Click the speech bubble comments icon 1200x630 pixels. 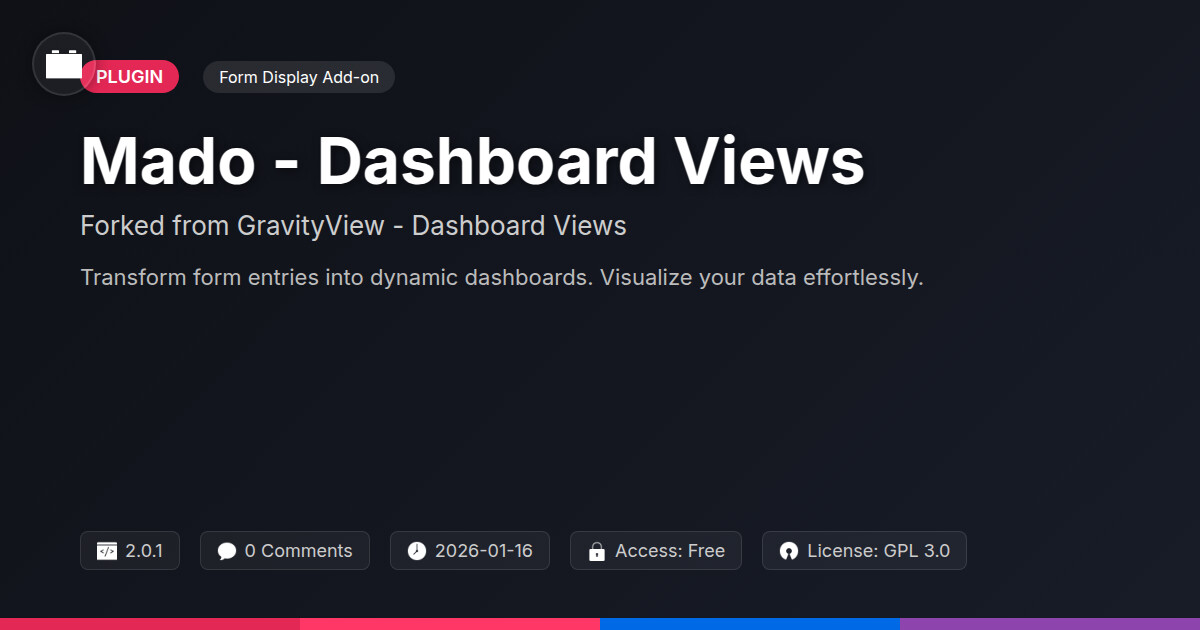[x=227, y=551]
